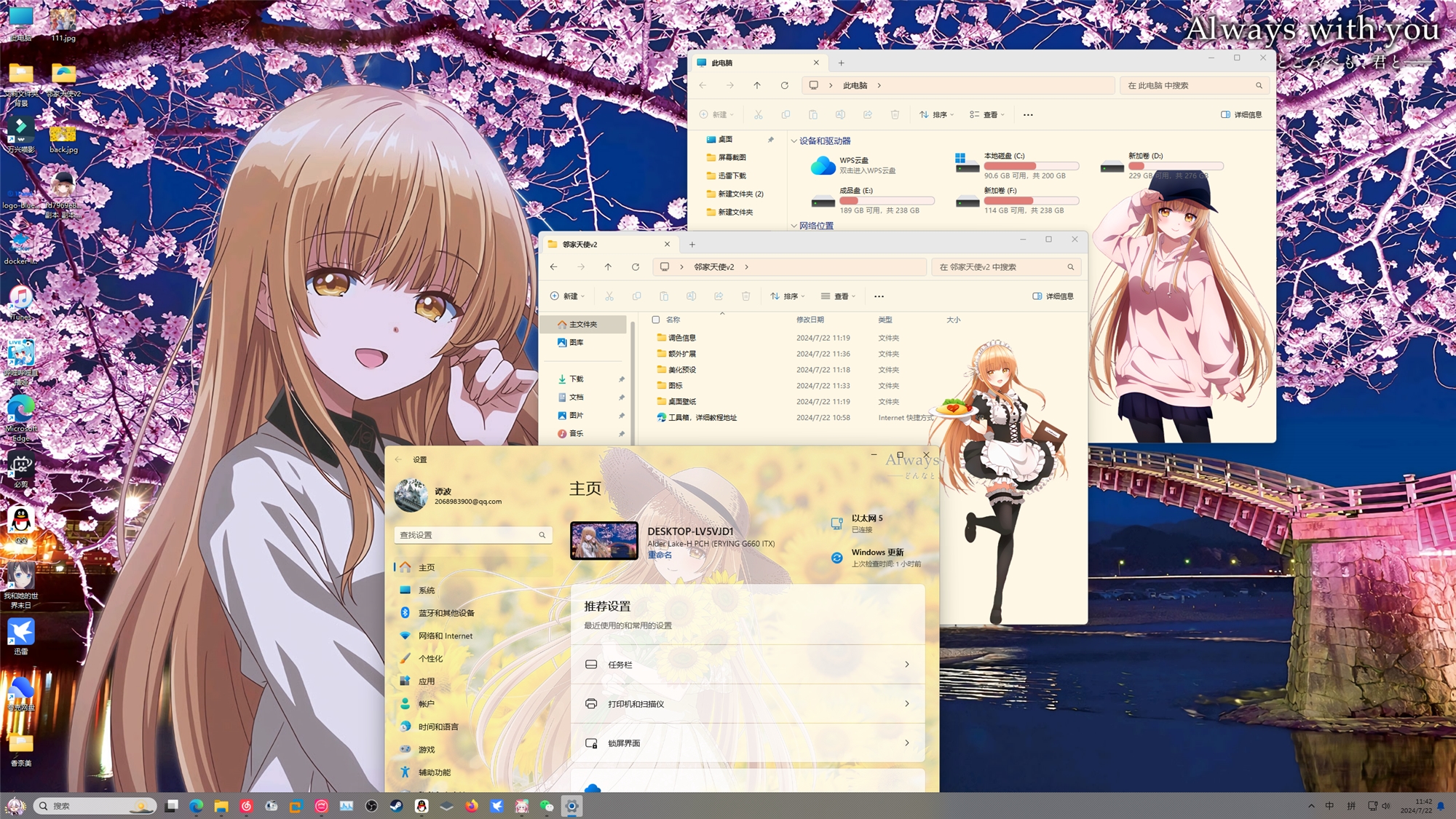This screenshot has height=819, width=1456.
Task: Select 个性化 in the Settings sidebar
Action: coord(430,659)
